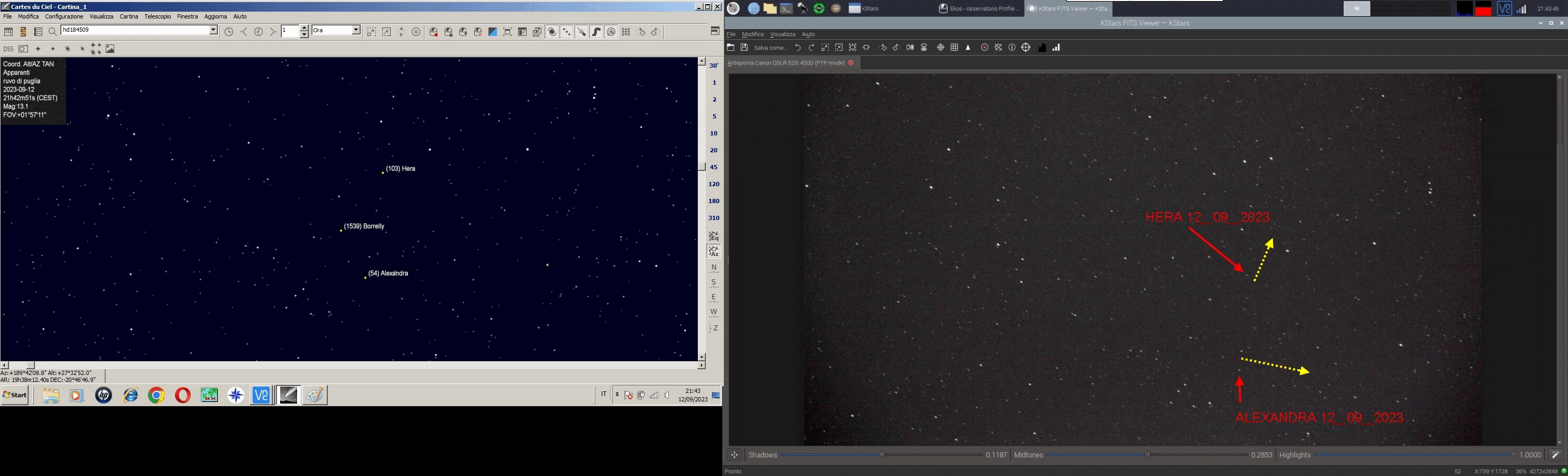Toggle the Alt/Az coordinate mode button
The width and height of the screenshot is (1568, 476).
(714, 251)
